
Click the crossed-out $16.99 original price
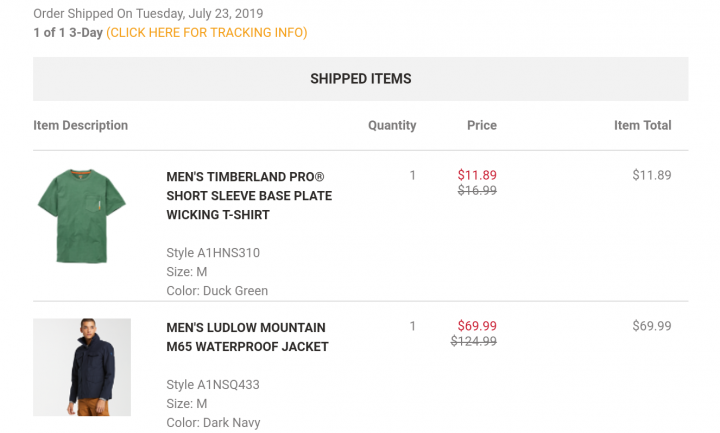477,190
